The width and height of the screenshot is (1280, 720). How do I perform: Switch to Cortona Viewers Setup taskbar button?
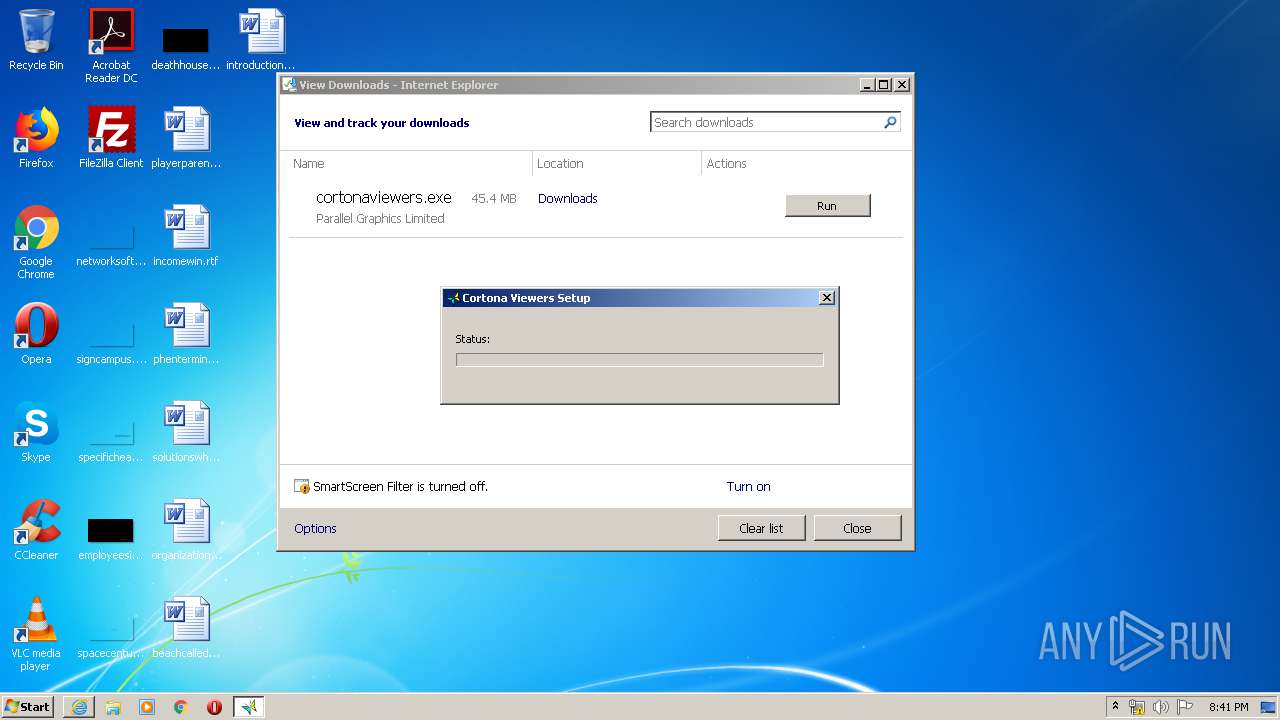coord(249,707)
